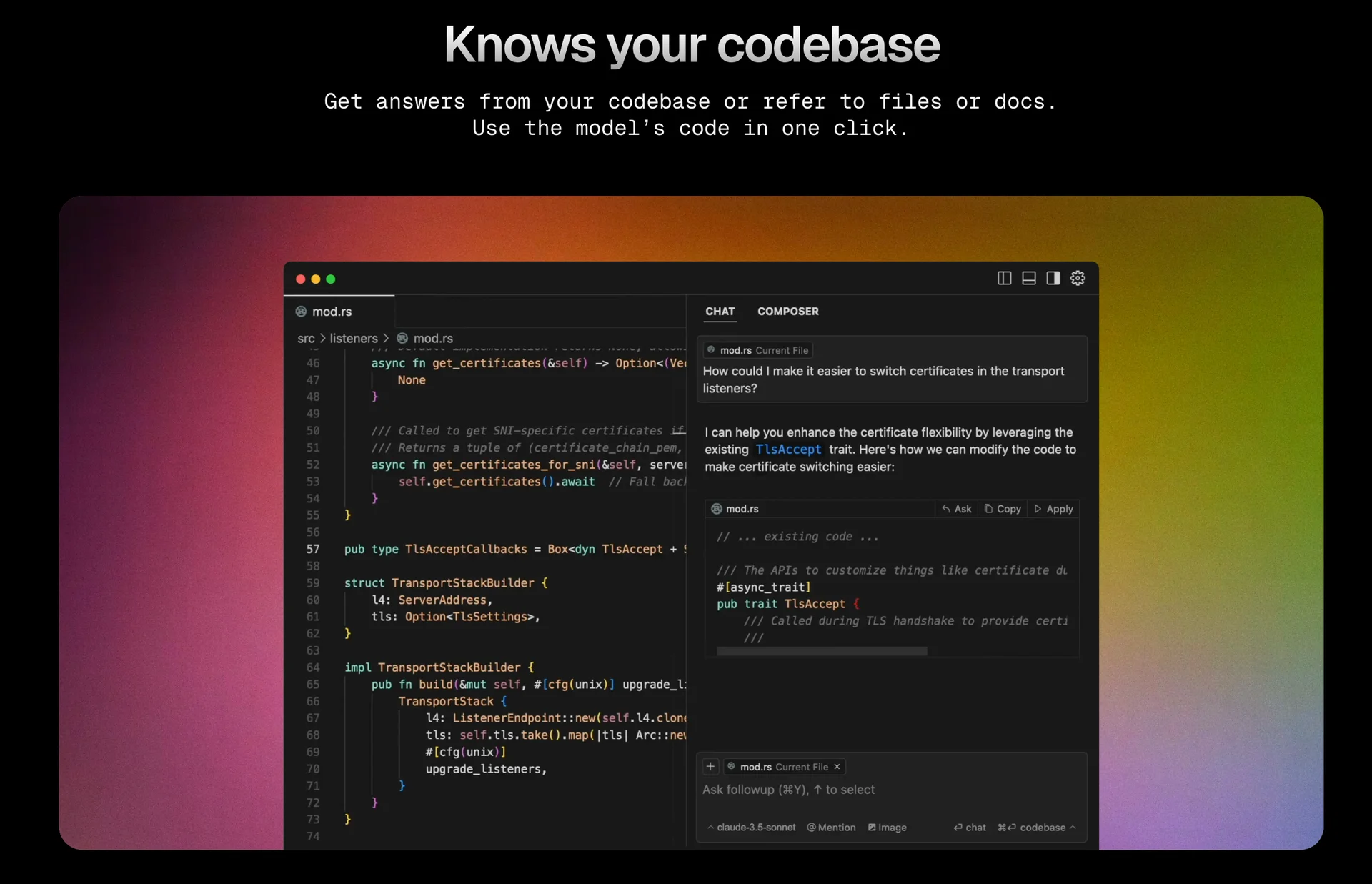The image size is (1372, 884).
Task: Click the Mention @ button
Action: (831, 828)
